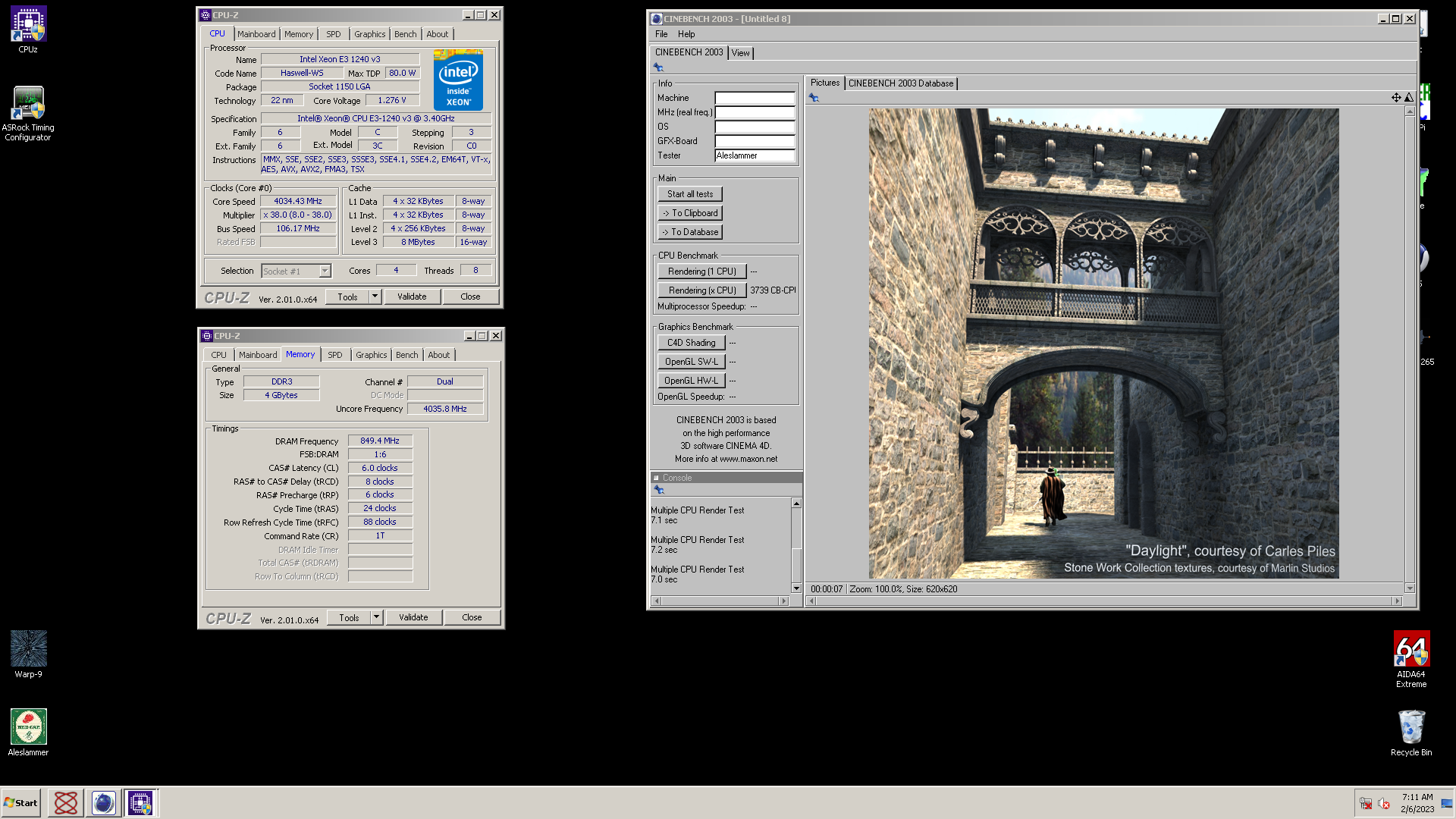Click the Core Speed value 4034.43 MHz

click(298, 201)
